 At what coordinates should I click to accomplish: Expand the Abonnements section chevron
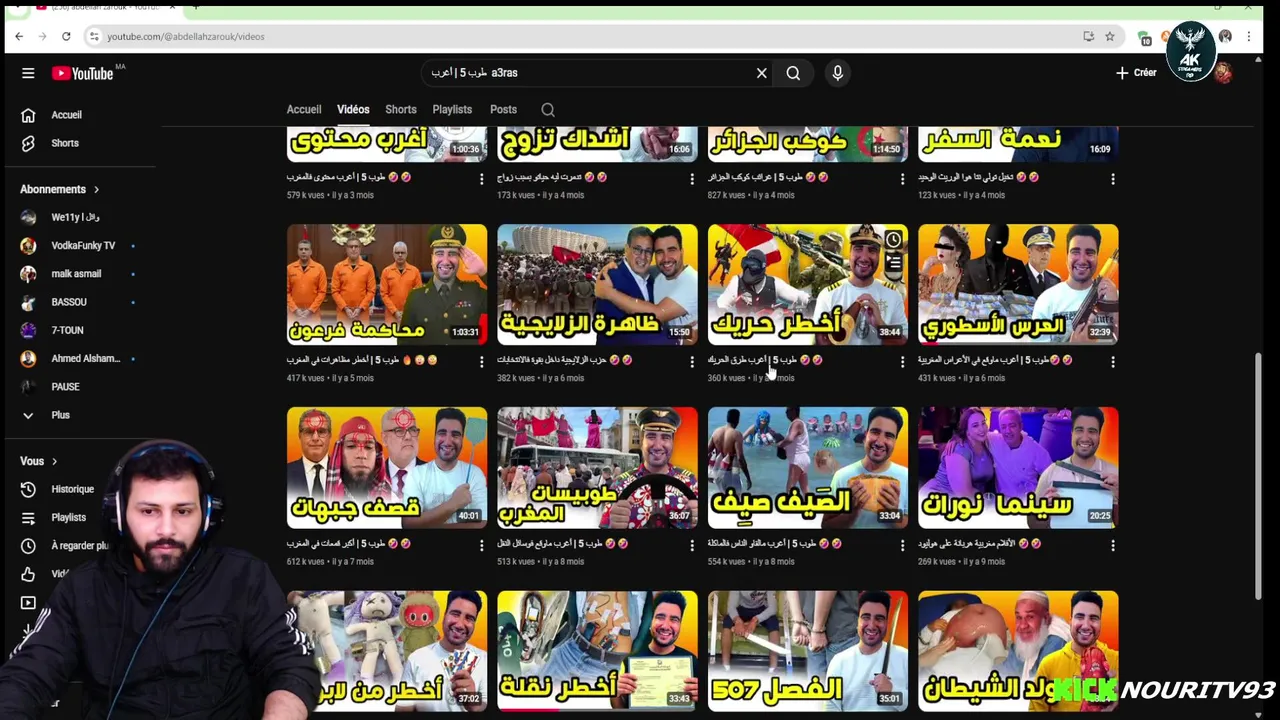96,190
